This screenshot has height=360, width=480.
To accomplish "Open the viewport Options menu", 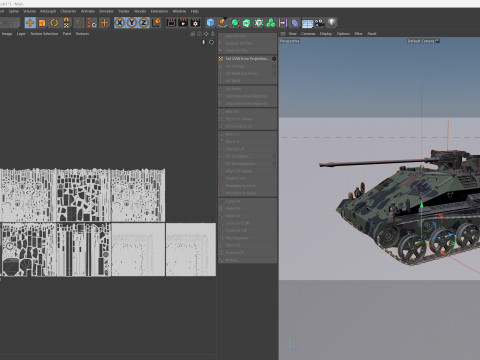I will click(x=343, y=34).
